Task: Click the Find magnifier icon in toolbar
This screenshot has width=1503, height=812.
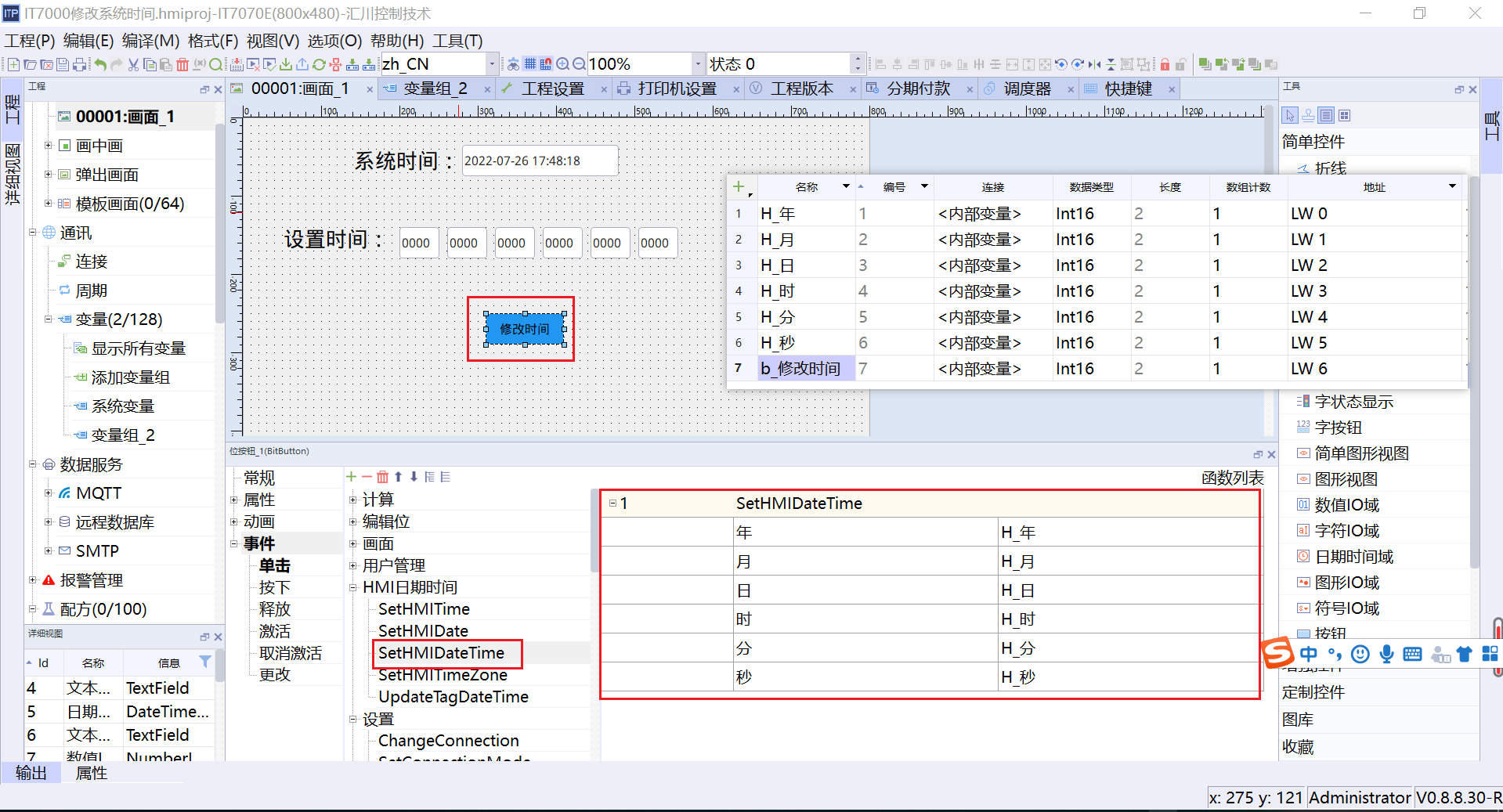Action: 215,64
